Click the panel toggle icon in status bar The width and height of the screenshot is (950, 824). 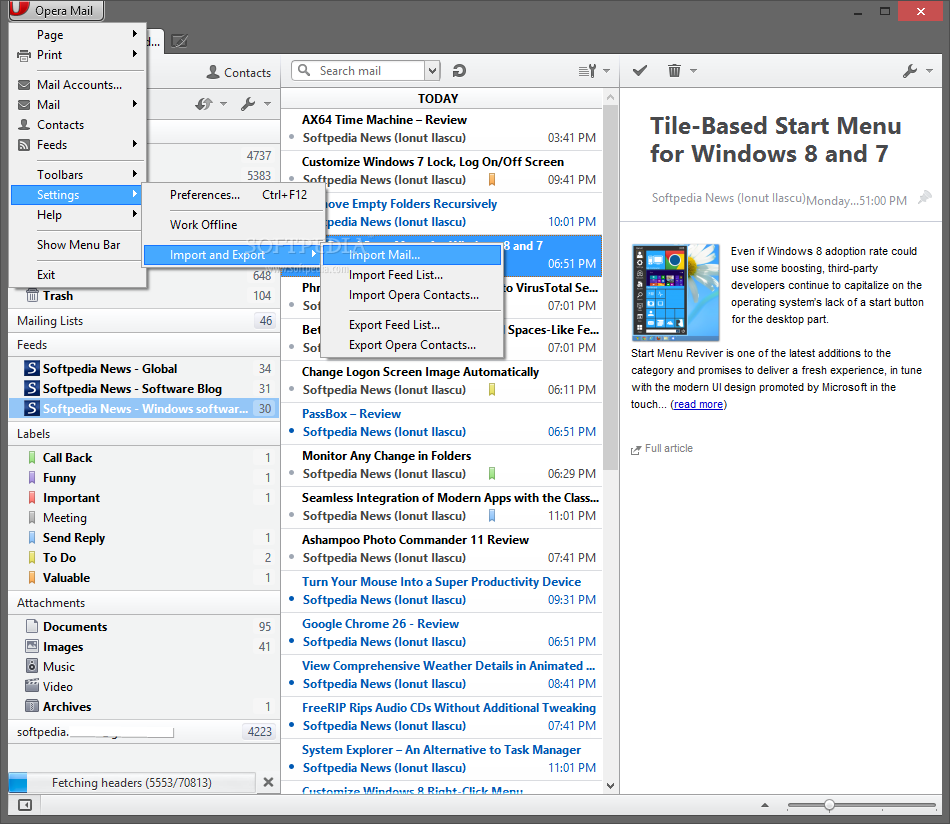pos(25,805)
